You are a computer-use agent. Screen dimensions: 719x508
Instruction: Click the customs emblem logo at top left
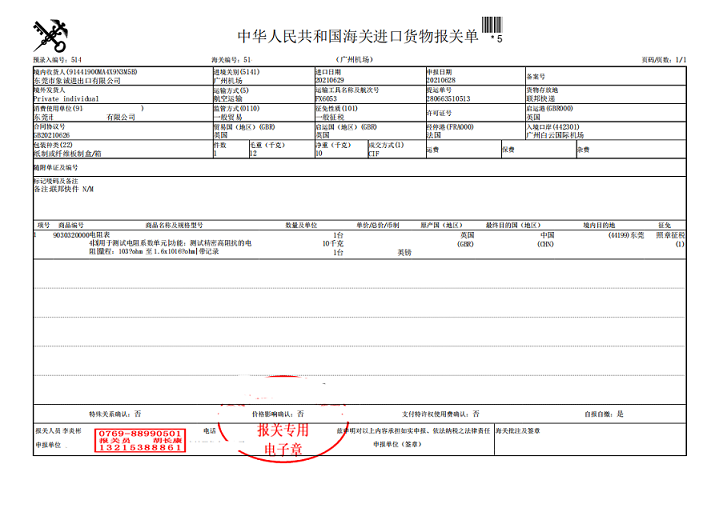coord(49,36)
